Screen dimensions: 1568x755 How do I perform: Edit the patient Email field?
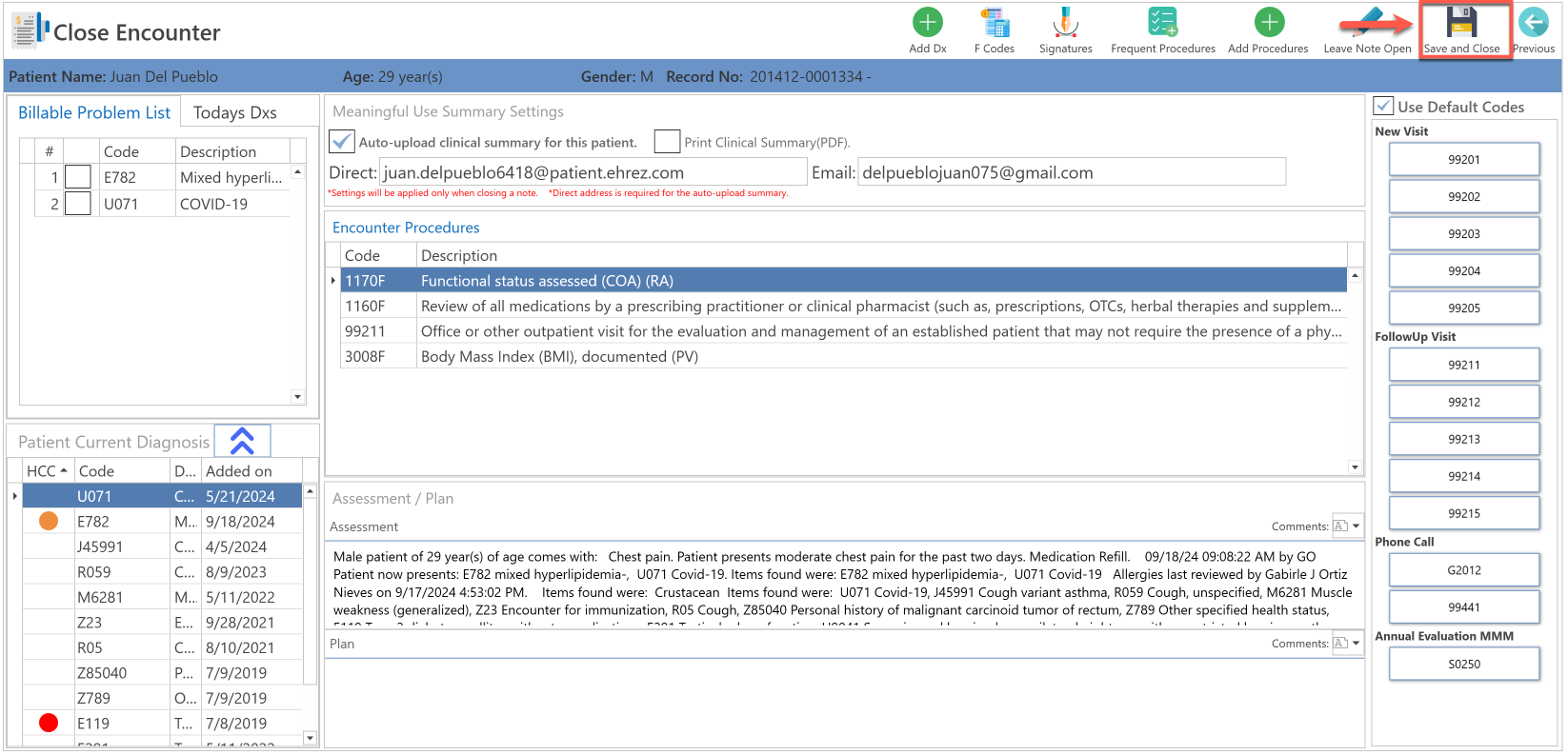tap(1072, 172)
